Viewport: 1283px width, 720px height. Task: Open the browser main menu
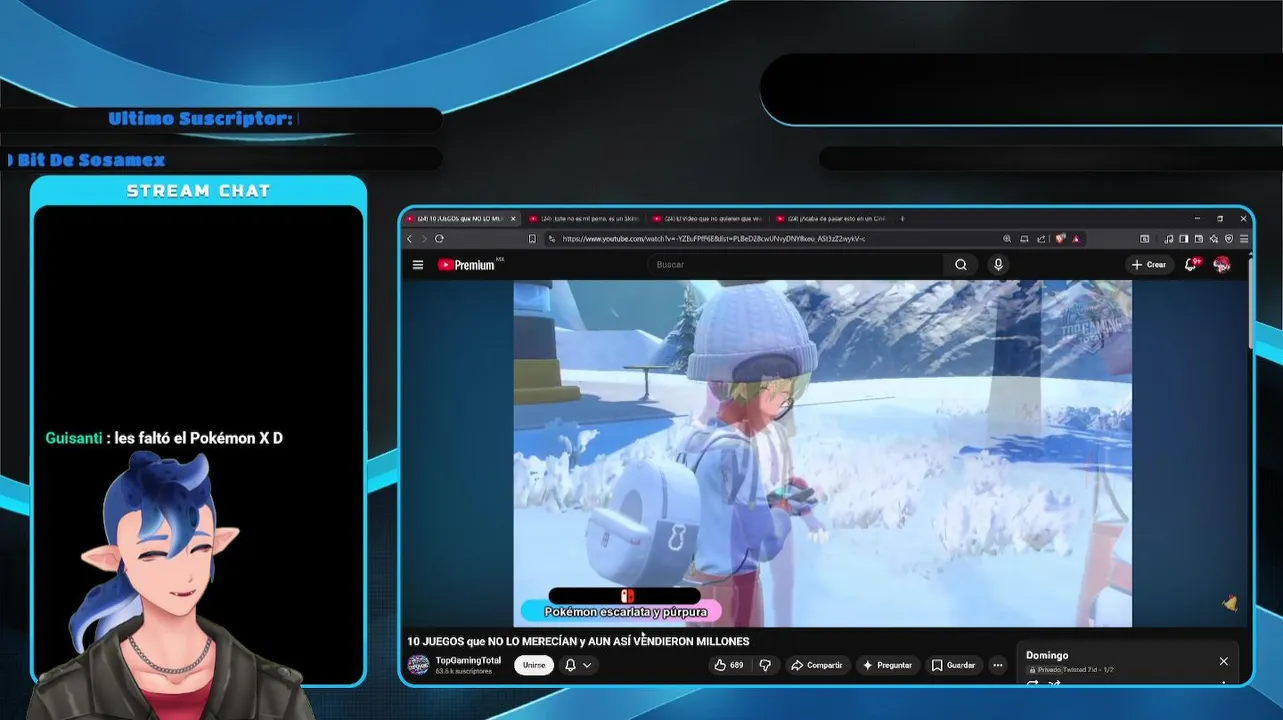1244,239
